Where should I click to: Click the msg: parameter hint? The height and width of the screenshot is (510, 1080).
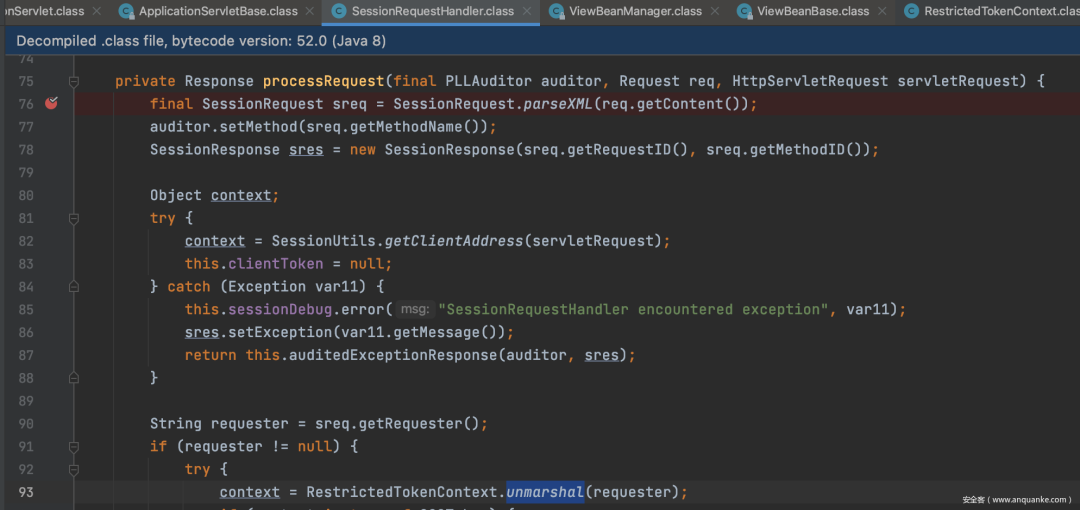415,309
